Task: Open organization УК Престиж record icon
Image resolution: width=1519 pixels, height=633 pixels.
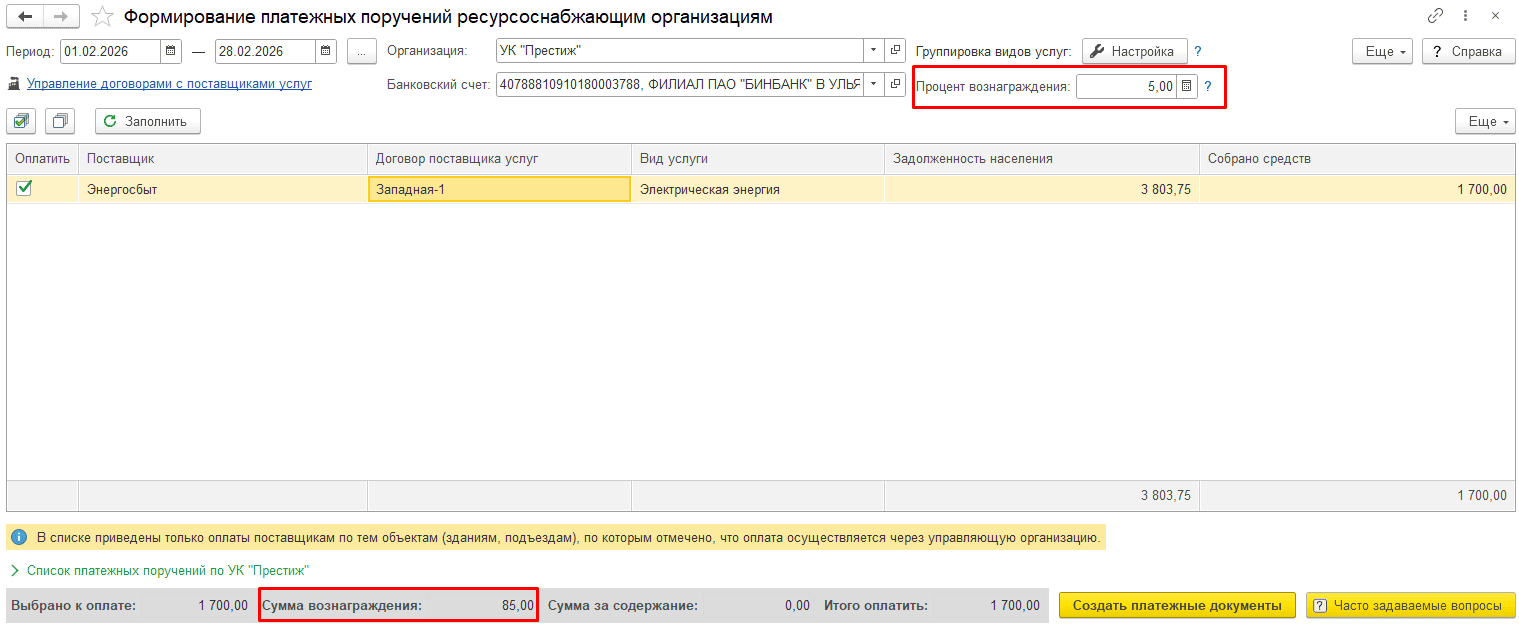Action: 894,51
